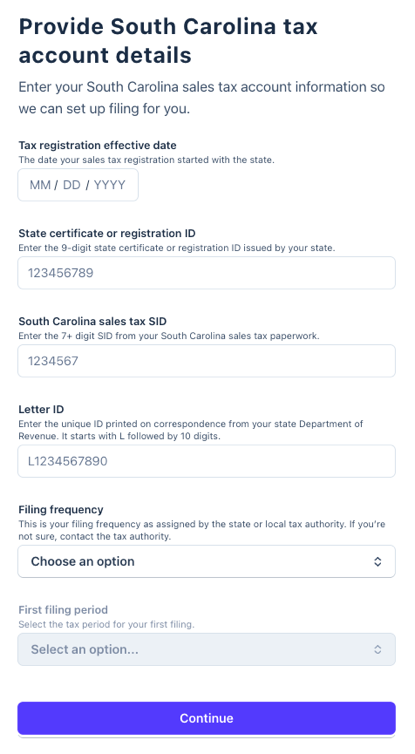Click the DD day segment of date field
The height and width of the screenshot is (754, 415).
tap(72, 185)
